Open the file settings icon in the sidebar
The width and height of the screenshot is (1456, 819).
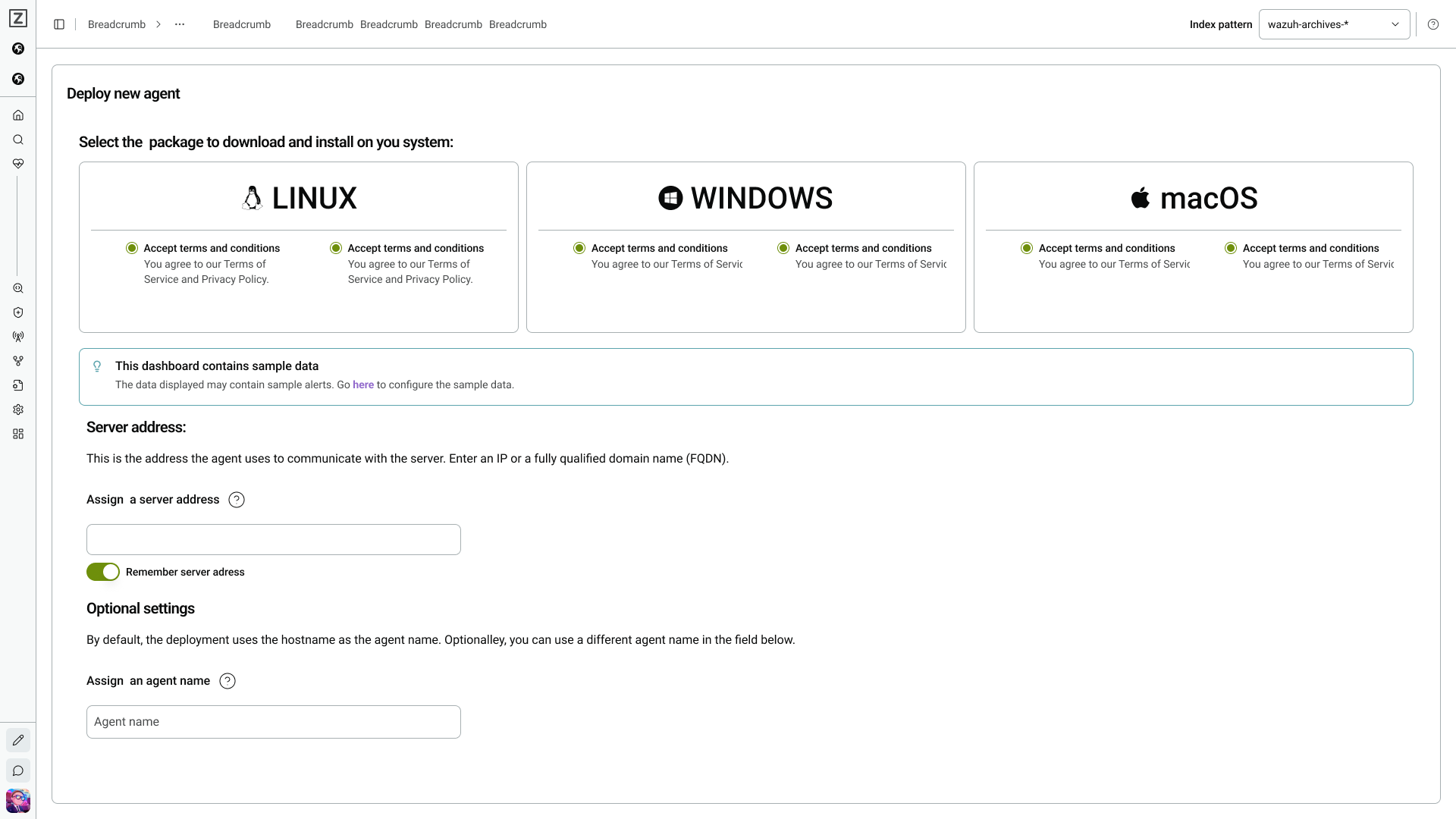coord(18,385)
